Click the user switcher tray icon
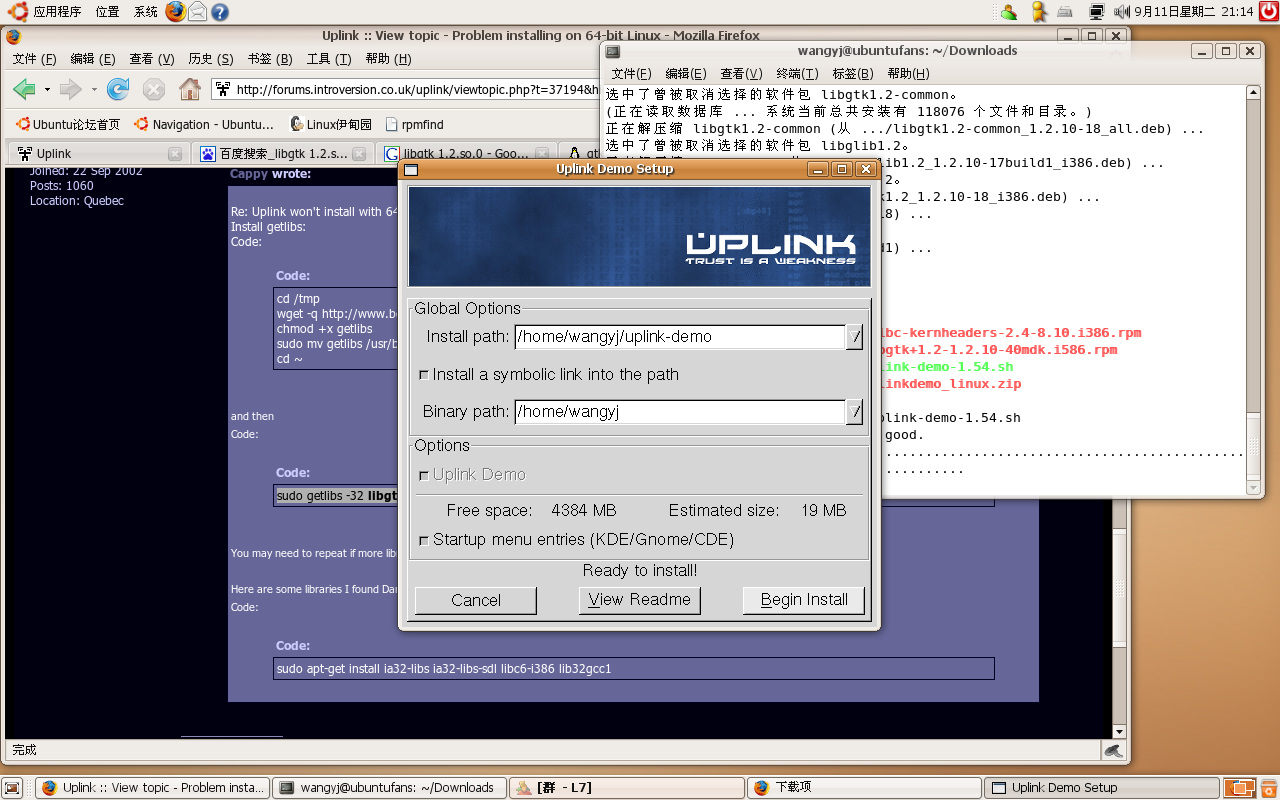1280x800 pixels. point(1009,12)
